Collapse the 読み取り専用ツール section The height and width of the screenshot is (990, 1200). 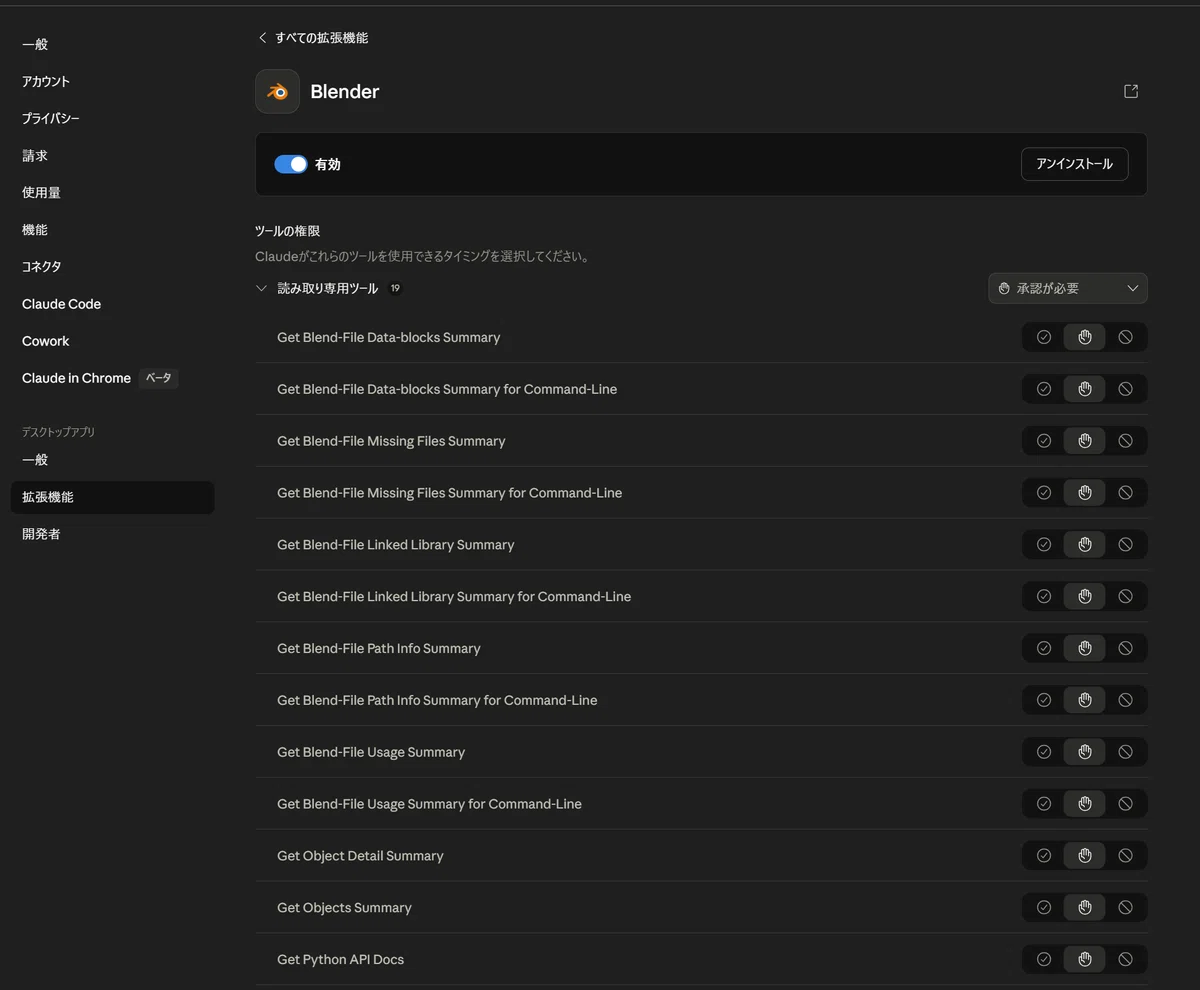[262, 288]
